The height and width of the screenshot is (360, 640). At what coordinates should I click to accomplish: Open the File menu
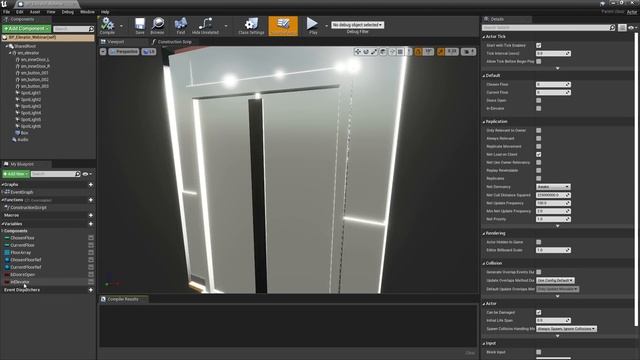pos(7,12)
